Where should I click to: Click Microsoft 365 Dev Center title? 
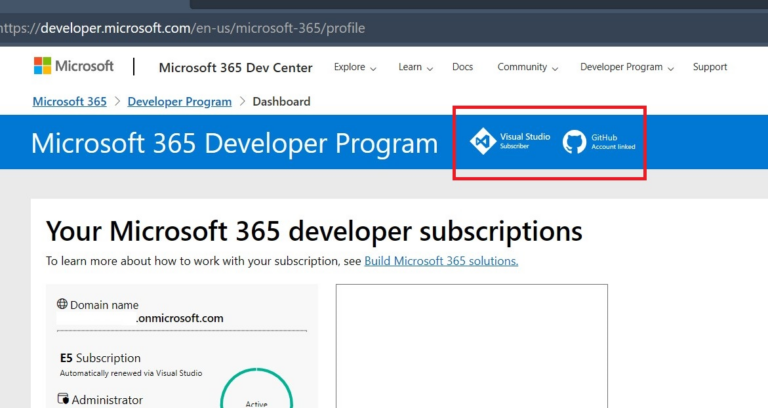click(236, 68)
